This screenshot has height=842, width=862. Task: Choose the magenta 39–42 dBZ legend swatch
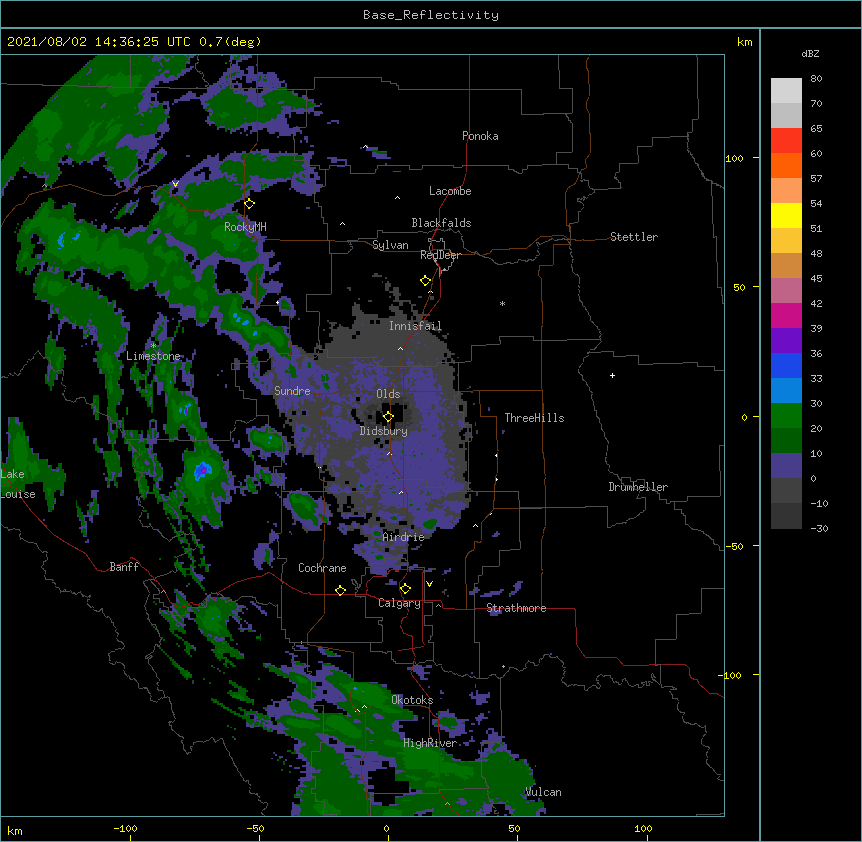click(x=786, y=315)
